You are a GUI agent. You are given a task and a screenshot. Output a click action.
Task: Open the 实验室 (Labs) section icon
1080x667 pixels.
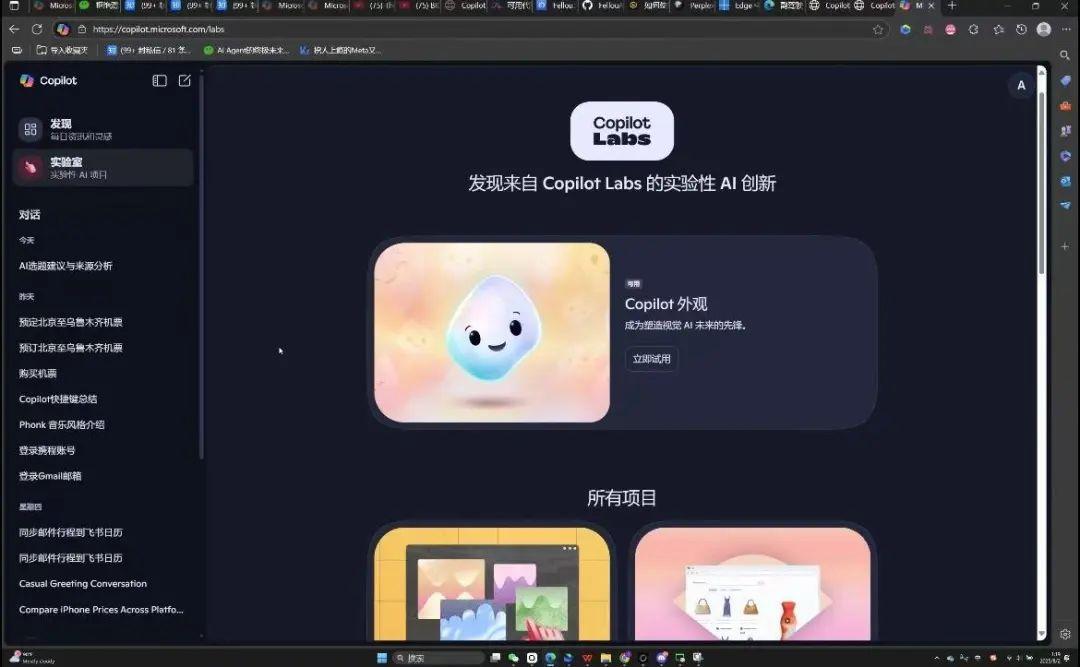[28, 168]
